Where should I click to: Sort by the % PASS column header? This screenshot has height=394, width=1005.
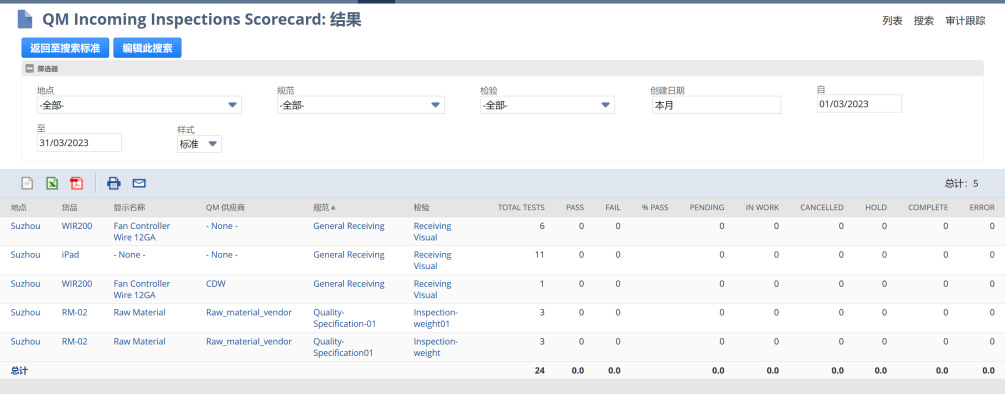pyautogui.click(x=654, y=208)
